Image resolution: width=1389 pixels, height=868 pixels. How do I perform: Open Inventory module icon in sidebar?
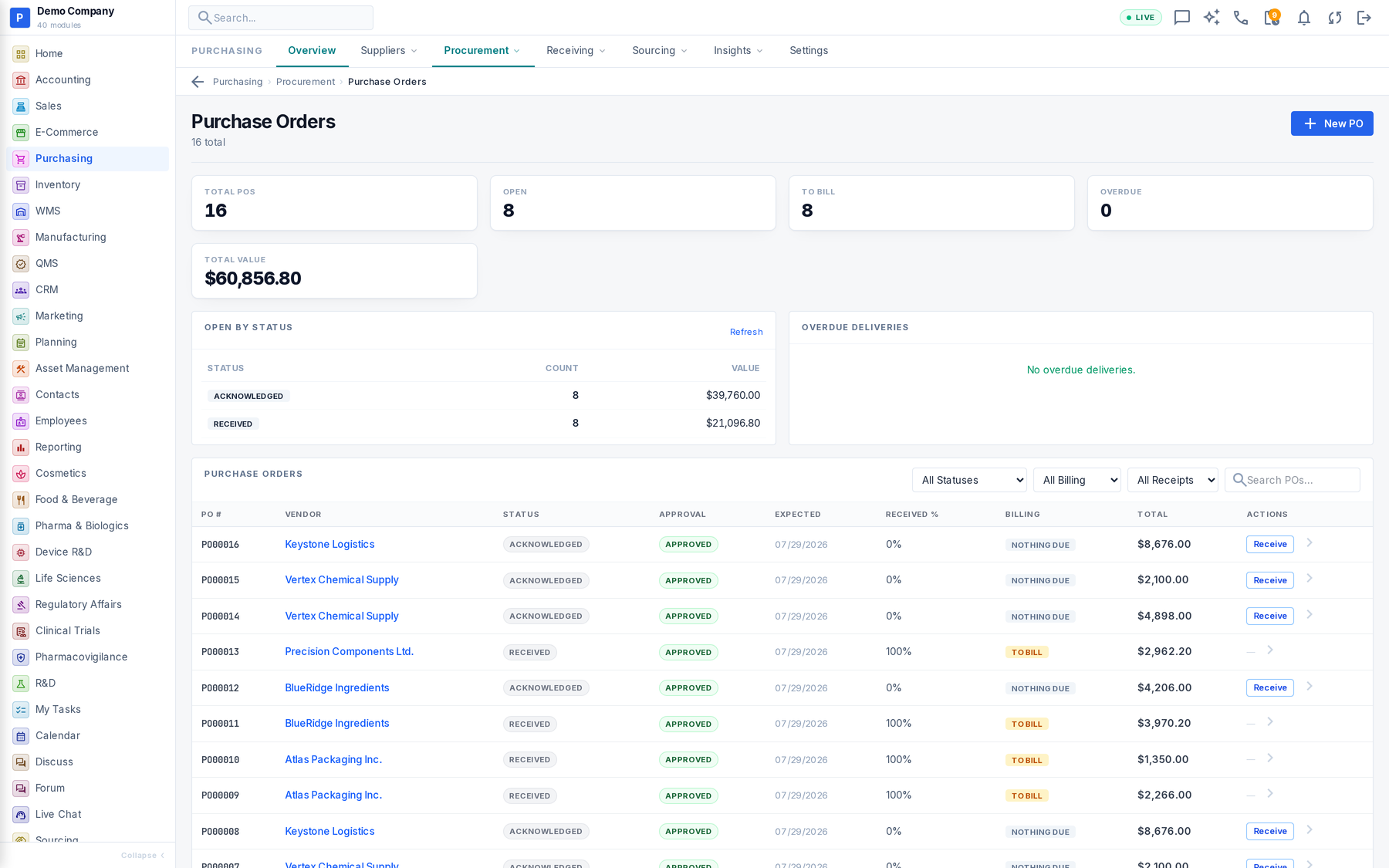click(x=21, y=185)
